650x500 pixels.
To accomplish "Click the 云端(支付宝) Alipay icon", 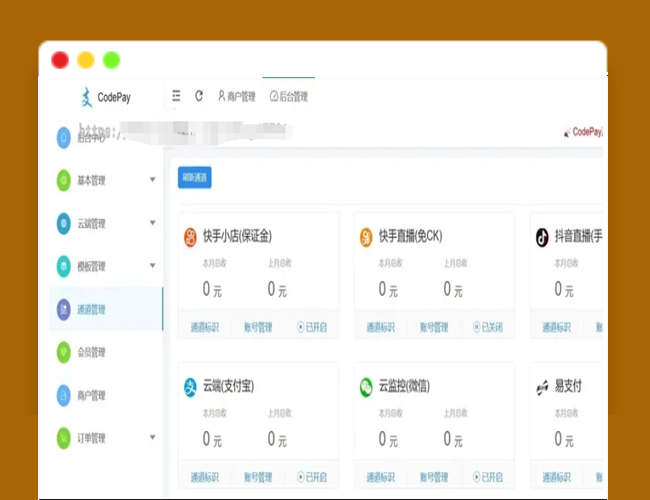I will 190,386.
